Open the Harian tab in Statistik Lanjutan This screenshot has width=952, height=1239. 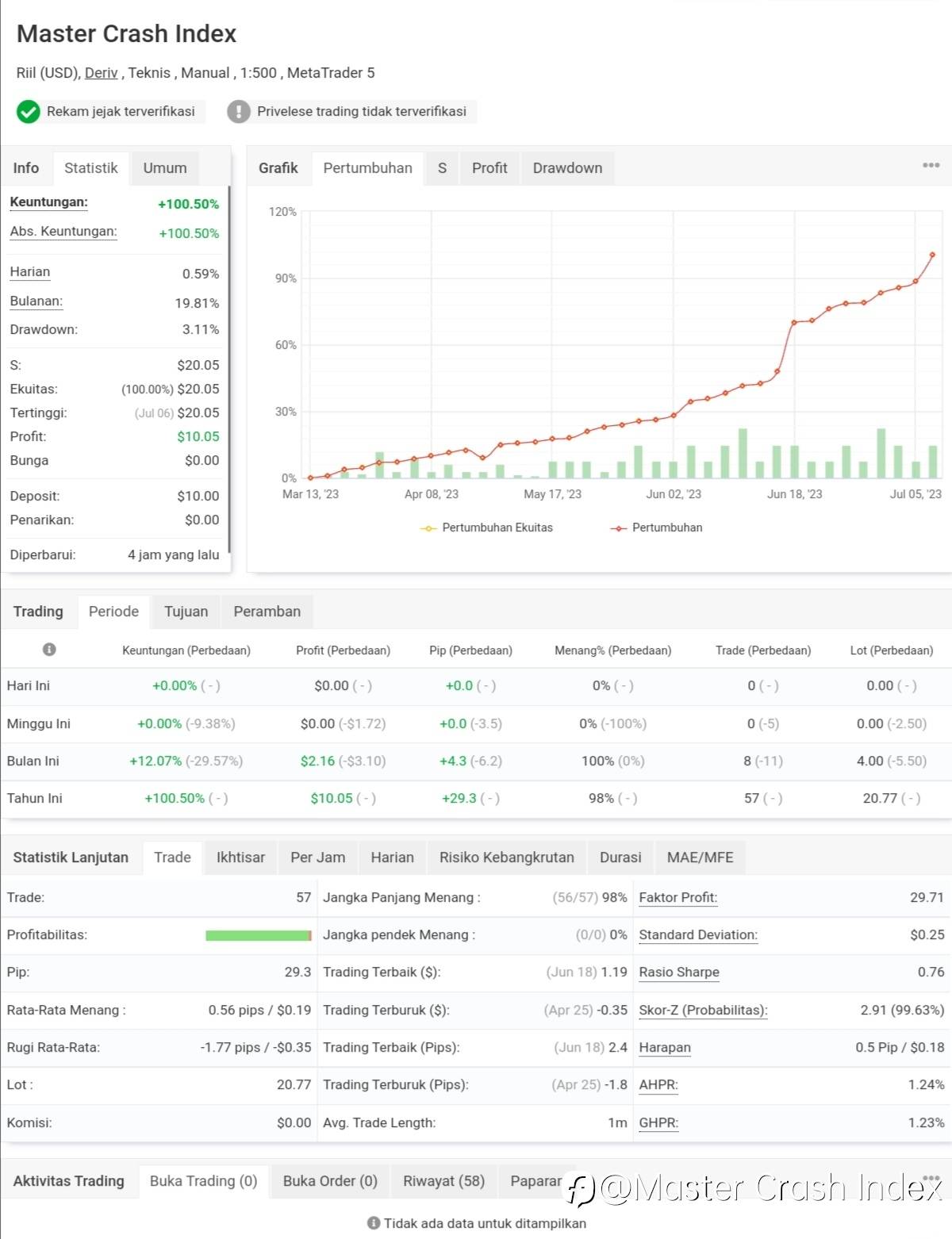tap(393, 857)
